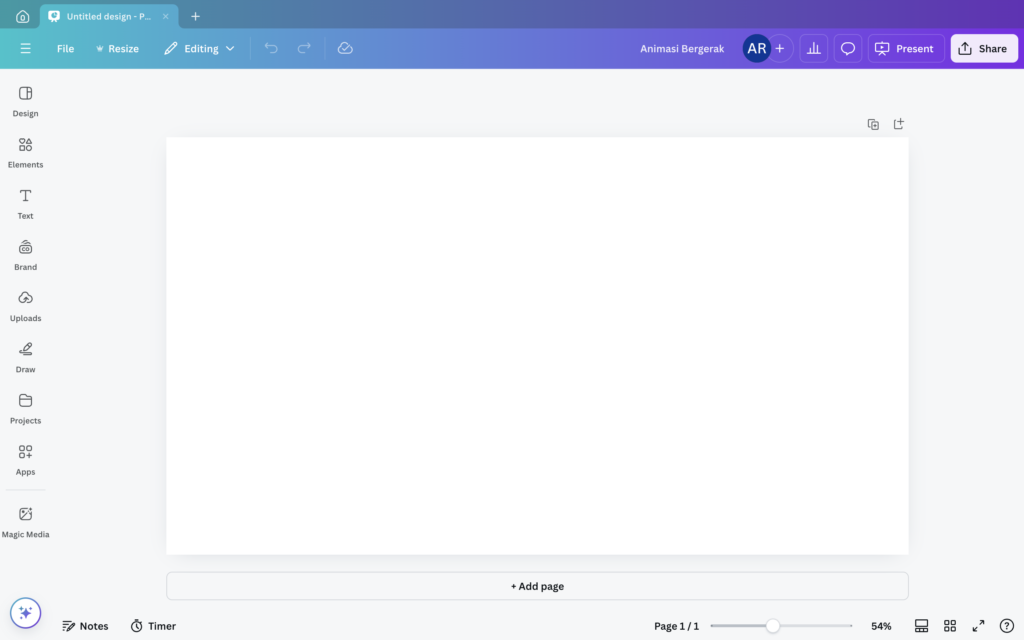The width and height of the screenshot is (1024, 640).
Task: Select the Draw tool
Action: tap(25, 357)
